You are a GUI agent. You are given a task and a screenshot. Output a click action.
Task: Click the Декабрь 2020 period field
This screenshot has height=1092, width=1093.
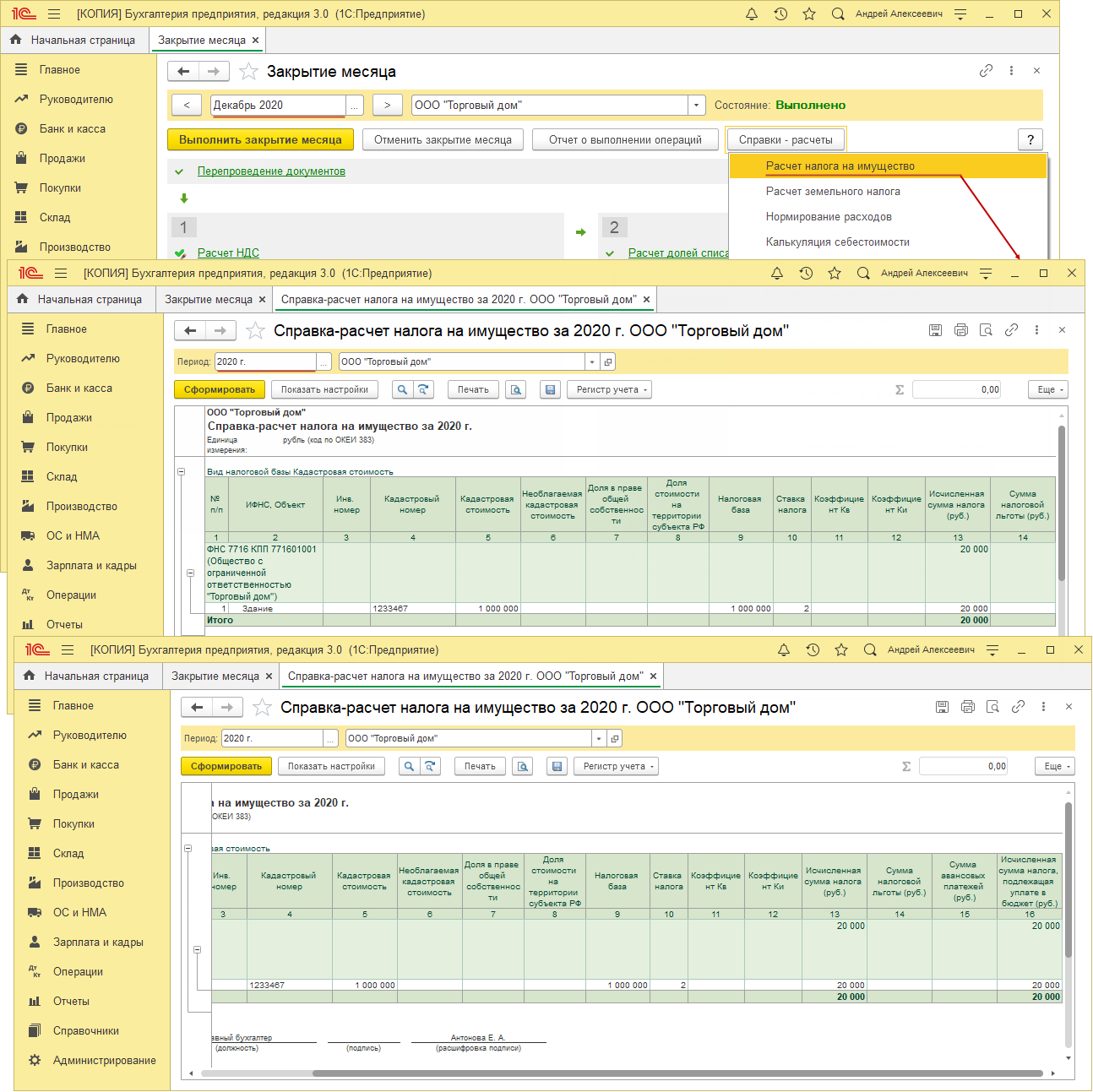point(278,106)
